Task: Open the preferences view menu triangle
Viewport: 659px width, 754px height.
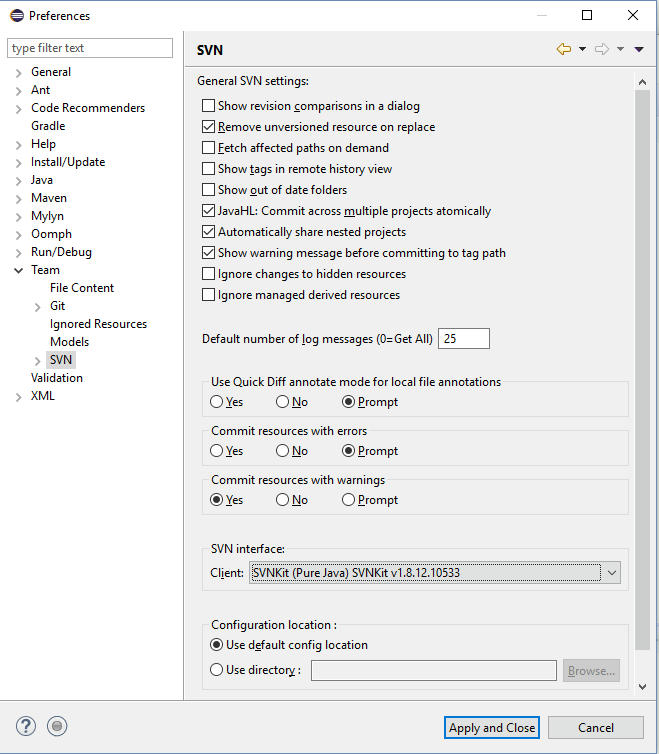Action: tap(639, 49)
